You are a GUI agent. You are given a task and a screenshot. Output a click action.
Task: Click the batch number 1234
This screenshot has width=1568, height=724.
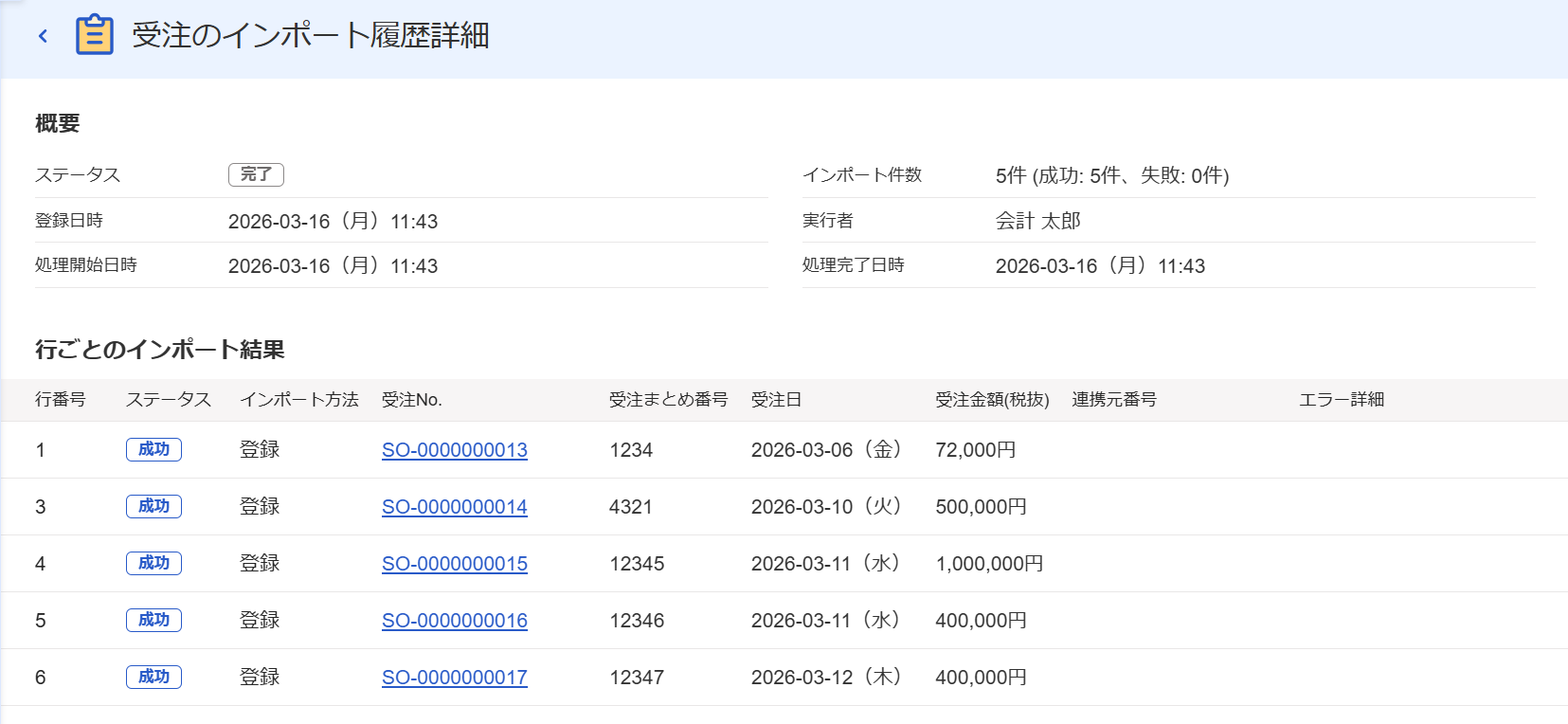(x=631, y=450)
